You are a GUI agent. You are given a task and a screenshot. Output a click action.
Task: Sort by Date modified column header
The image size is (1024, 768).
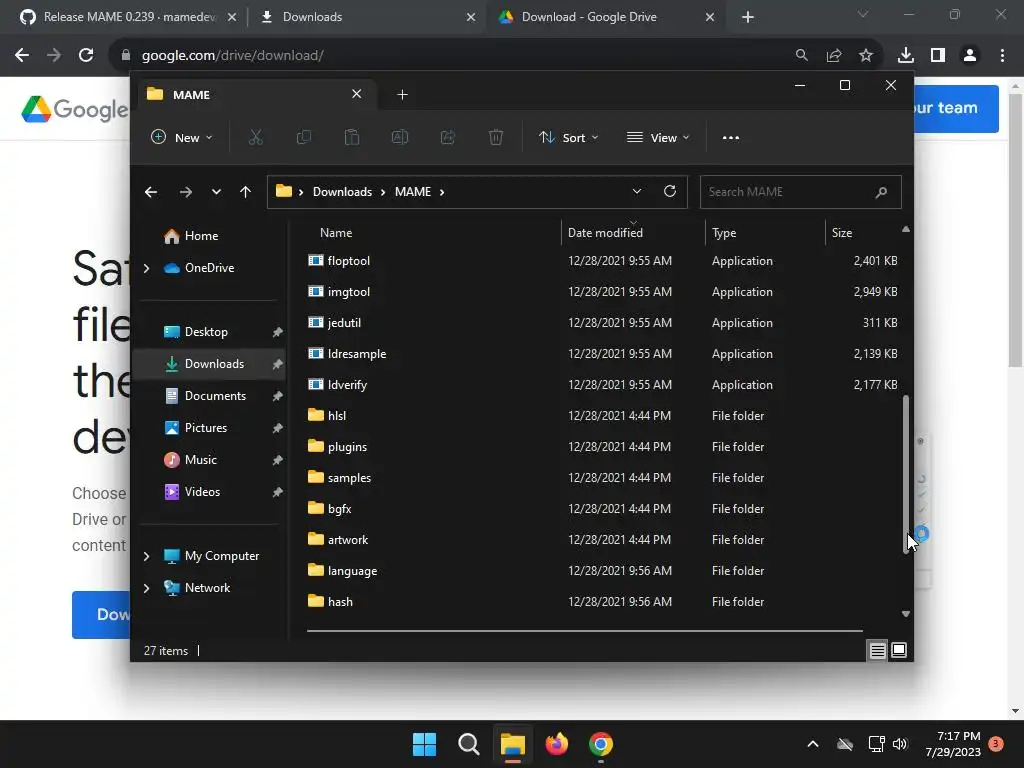(605, 232)
